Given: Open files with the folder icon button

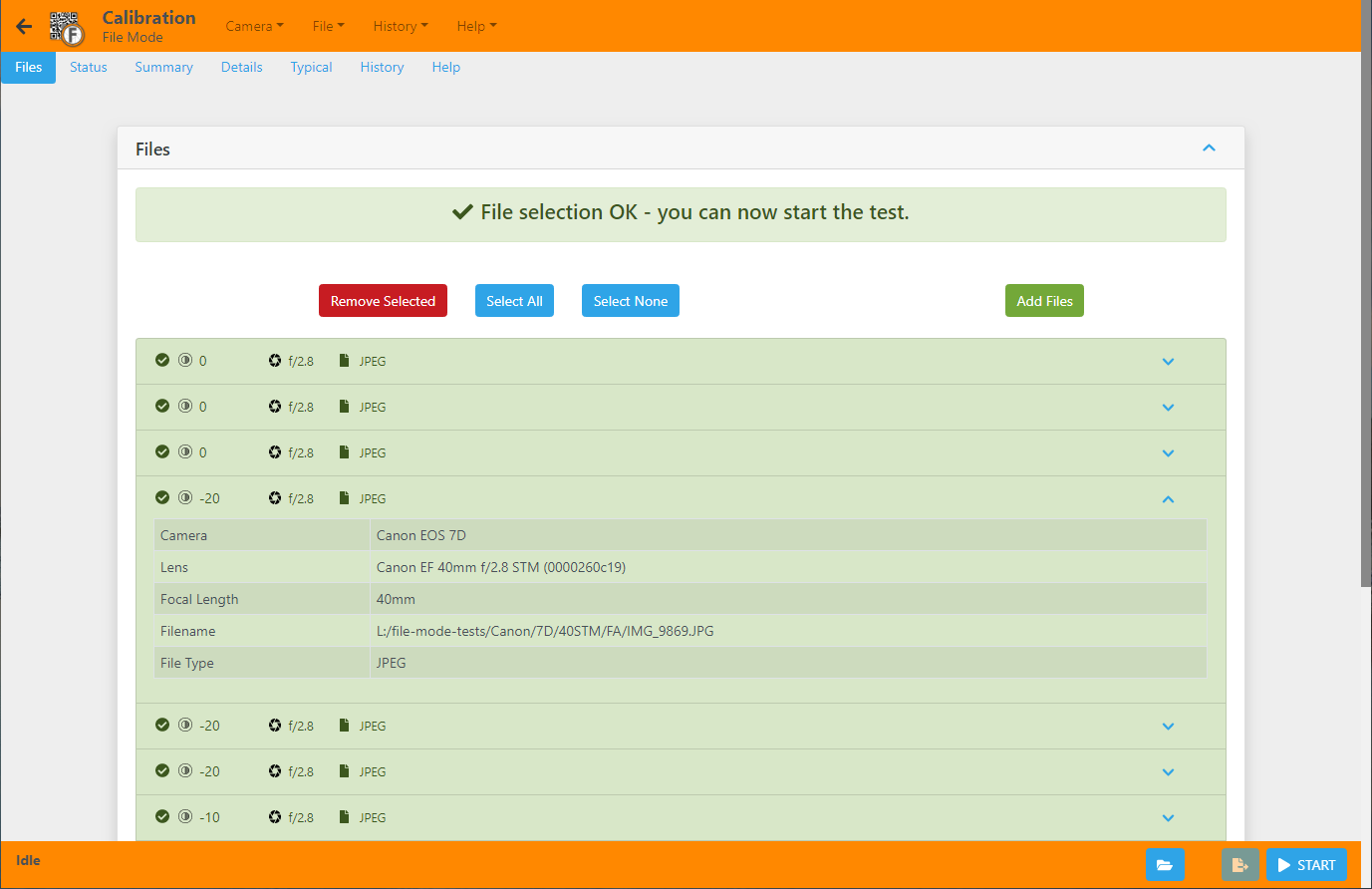Looking at the screenshot, I should click(1165, 864).
